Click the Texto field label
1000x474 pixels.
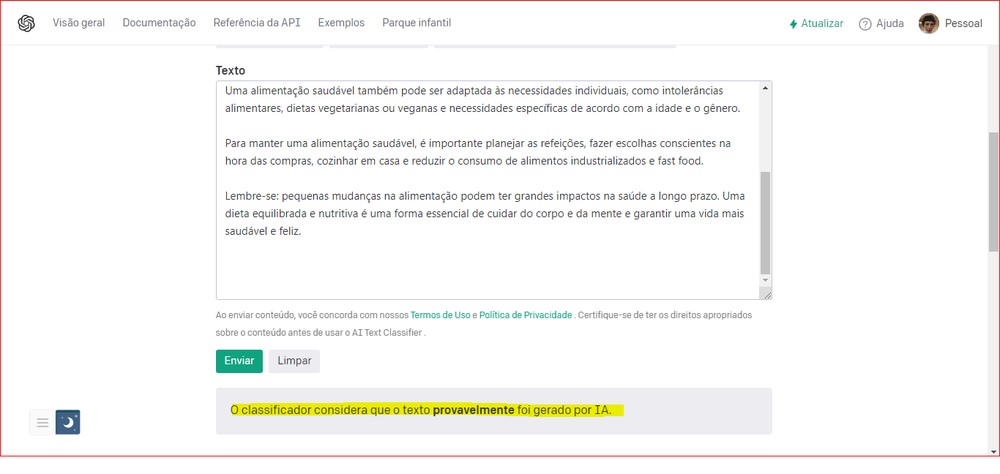(230, 70)
